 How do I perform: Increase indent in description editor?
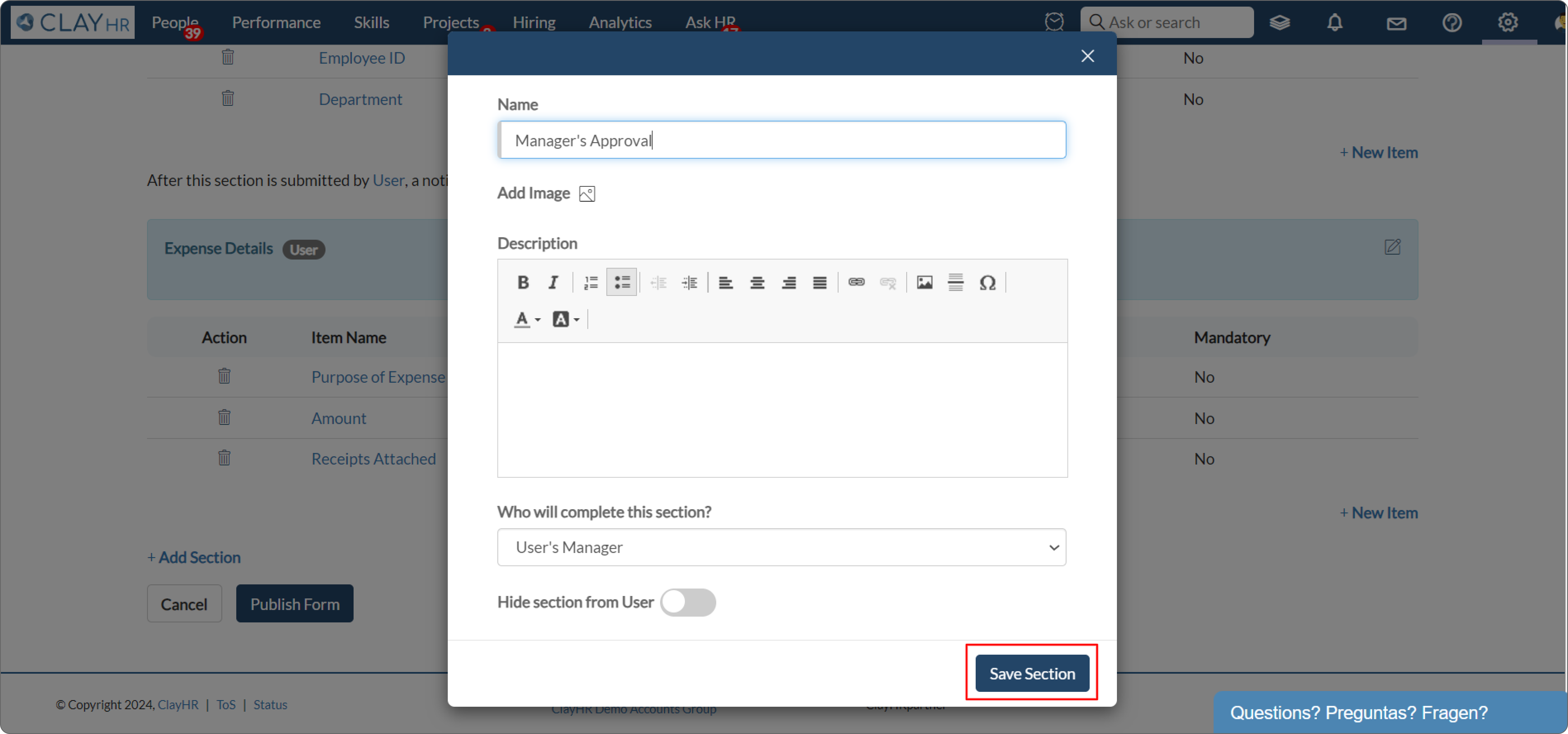tap(689, 283)
